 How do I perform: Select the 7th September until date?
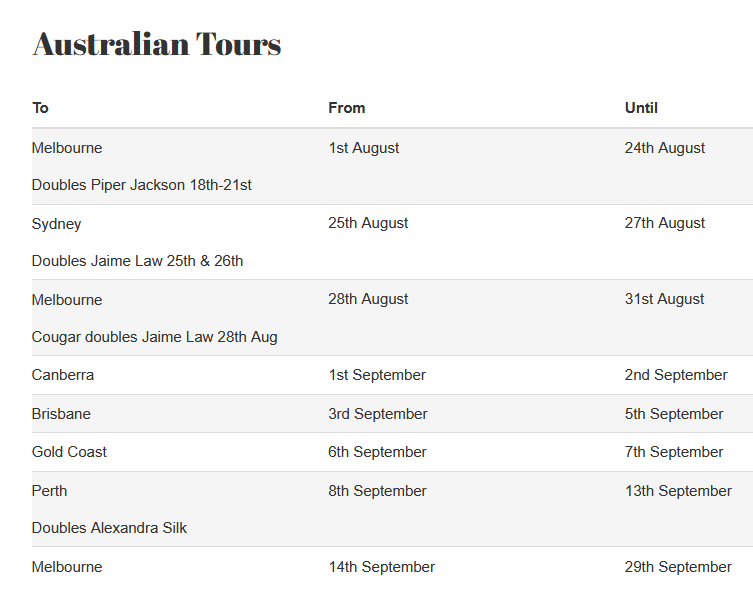(x=674, y=452)
